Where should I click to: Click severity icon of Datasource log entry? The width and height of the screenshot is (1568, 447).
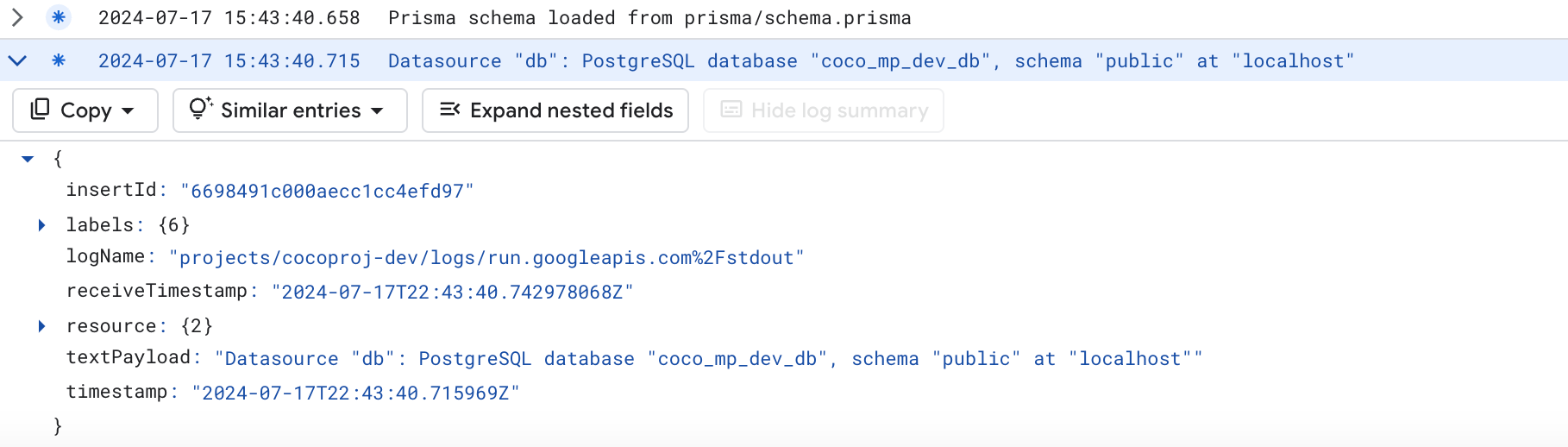click(x=59, y=60)
